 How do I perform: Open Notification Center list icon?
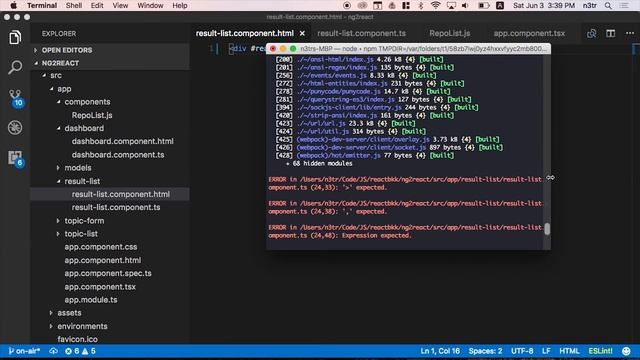(x=624, y=5)
